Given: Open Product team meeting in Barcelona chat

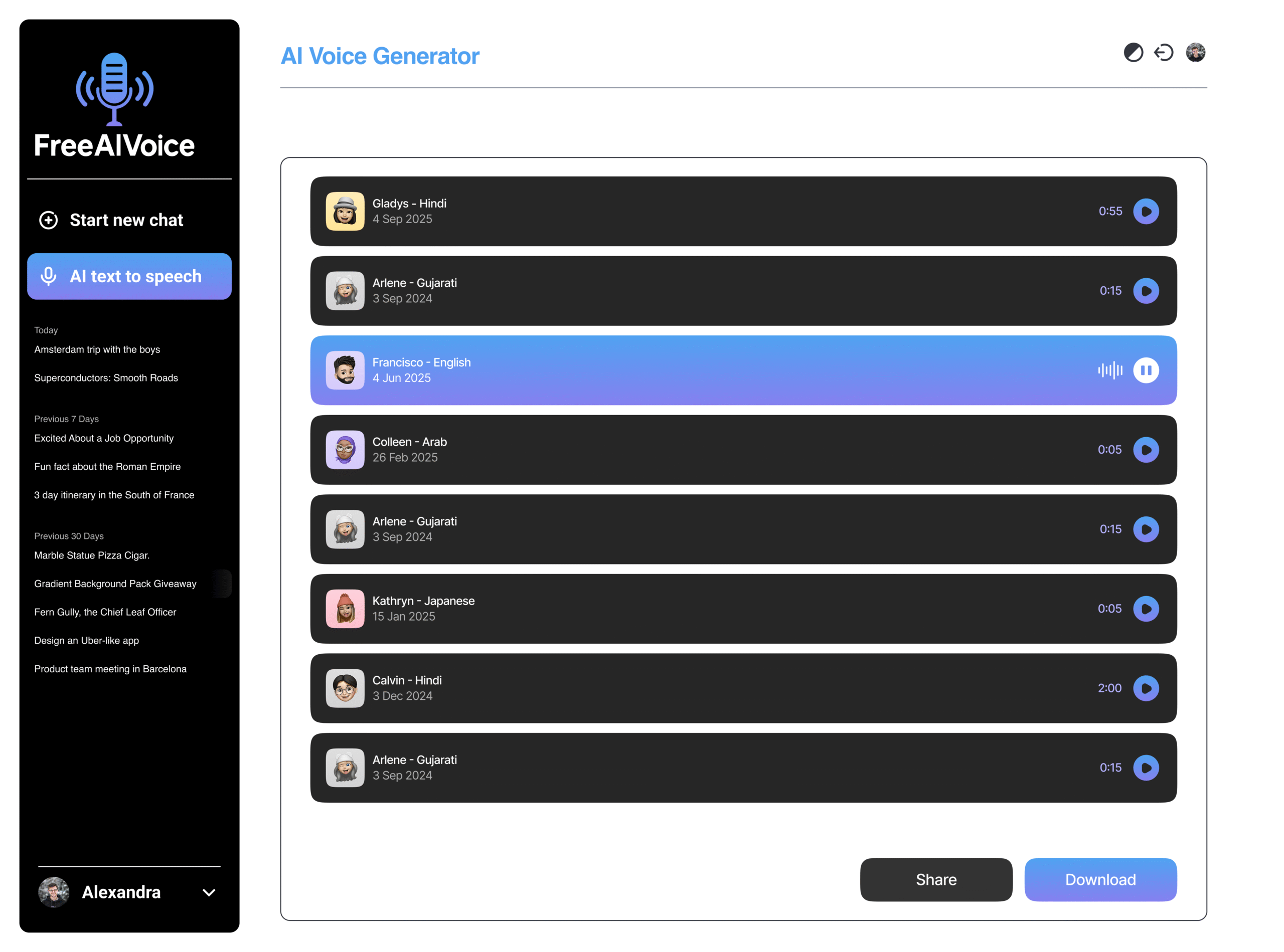Looking at the screenshot, I should tap(110, 669).
